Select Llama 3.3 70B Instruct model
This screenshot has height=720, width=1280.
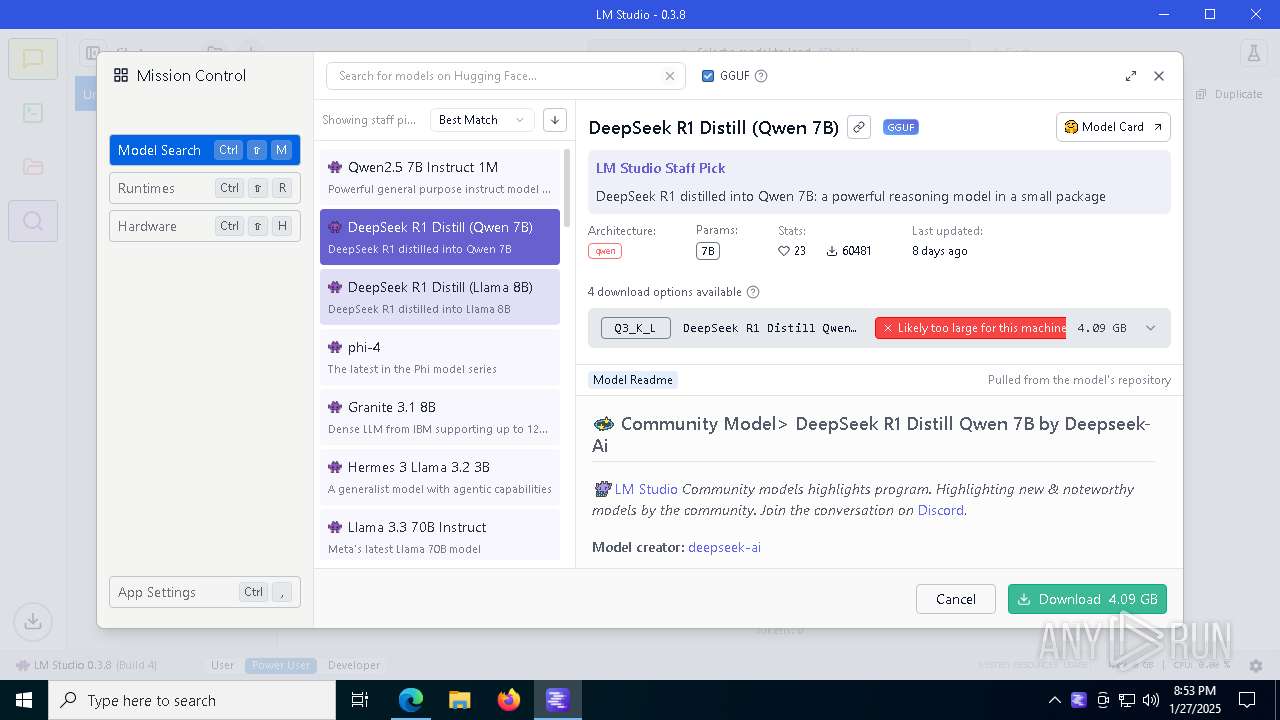pyautogui.click(x=440, y=535)
